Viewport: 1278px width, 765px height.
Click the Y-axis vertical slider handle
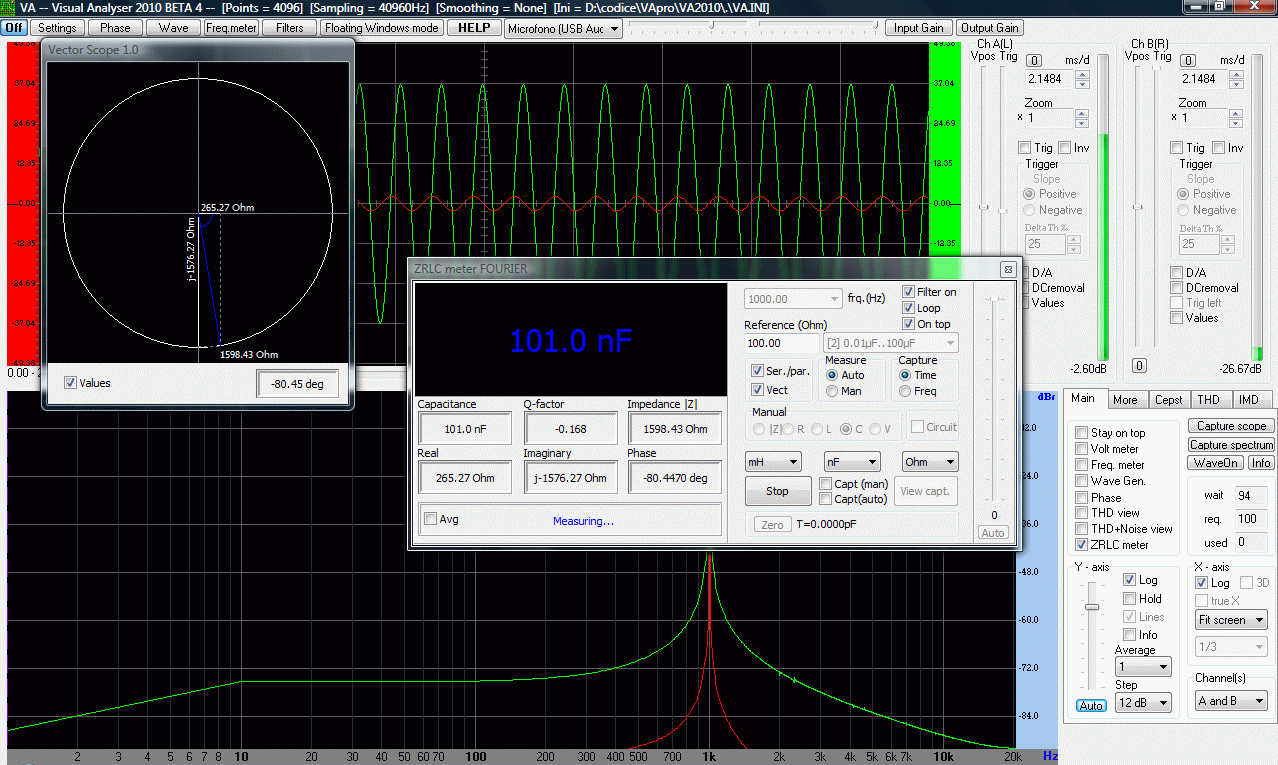click(x=1092, y=607)
